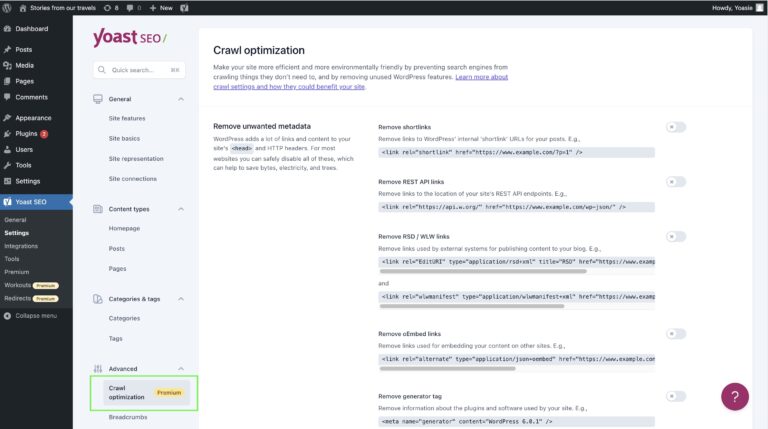This screenshot has height=429, width=768.
Task: Open Premium submenu under Yoast SEO
Action: (x=17, y=272)
